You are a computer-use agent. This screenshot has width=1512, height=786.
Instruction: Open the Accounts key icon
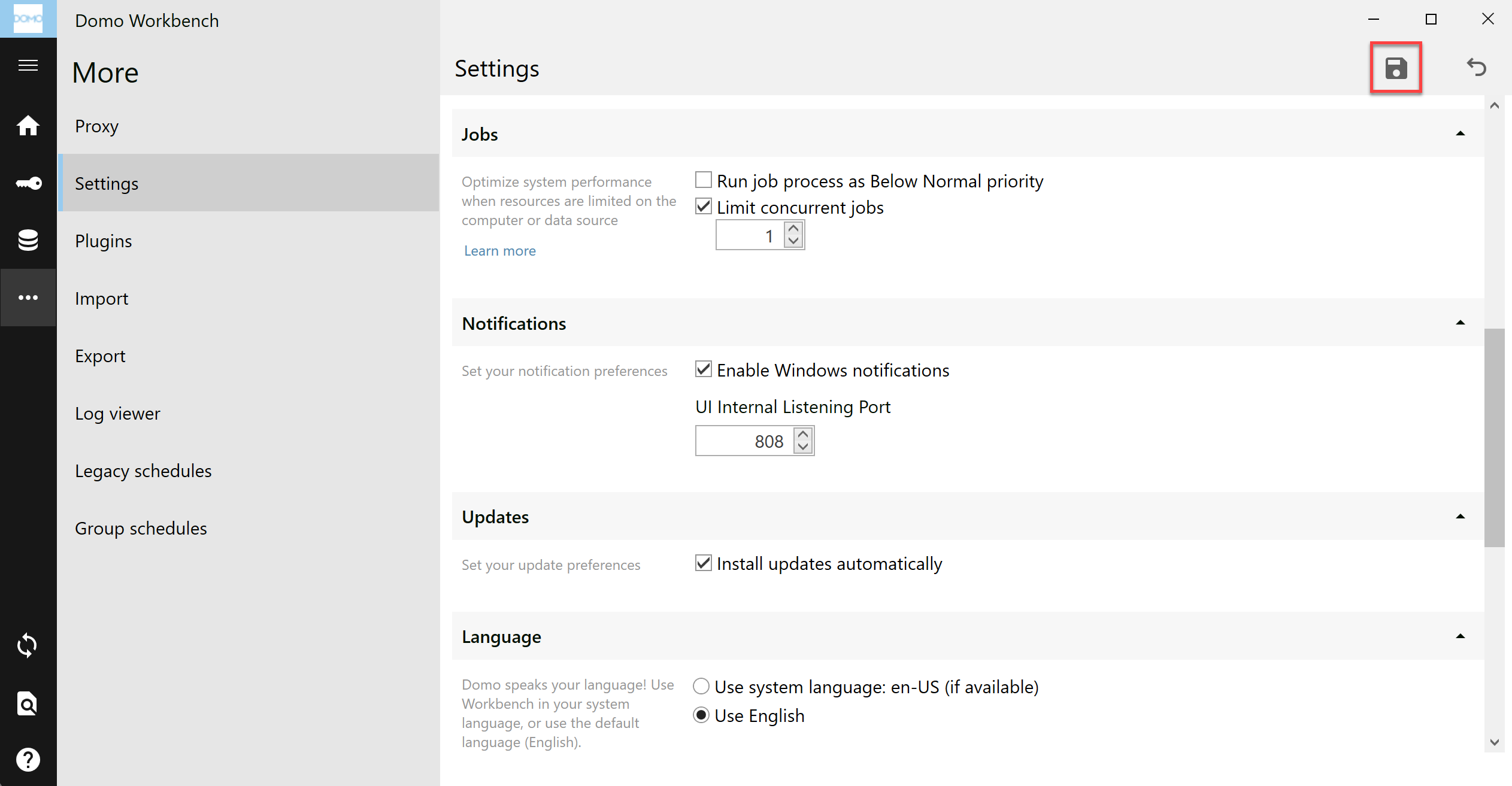click(x=28, y=183)
